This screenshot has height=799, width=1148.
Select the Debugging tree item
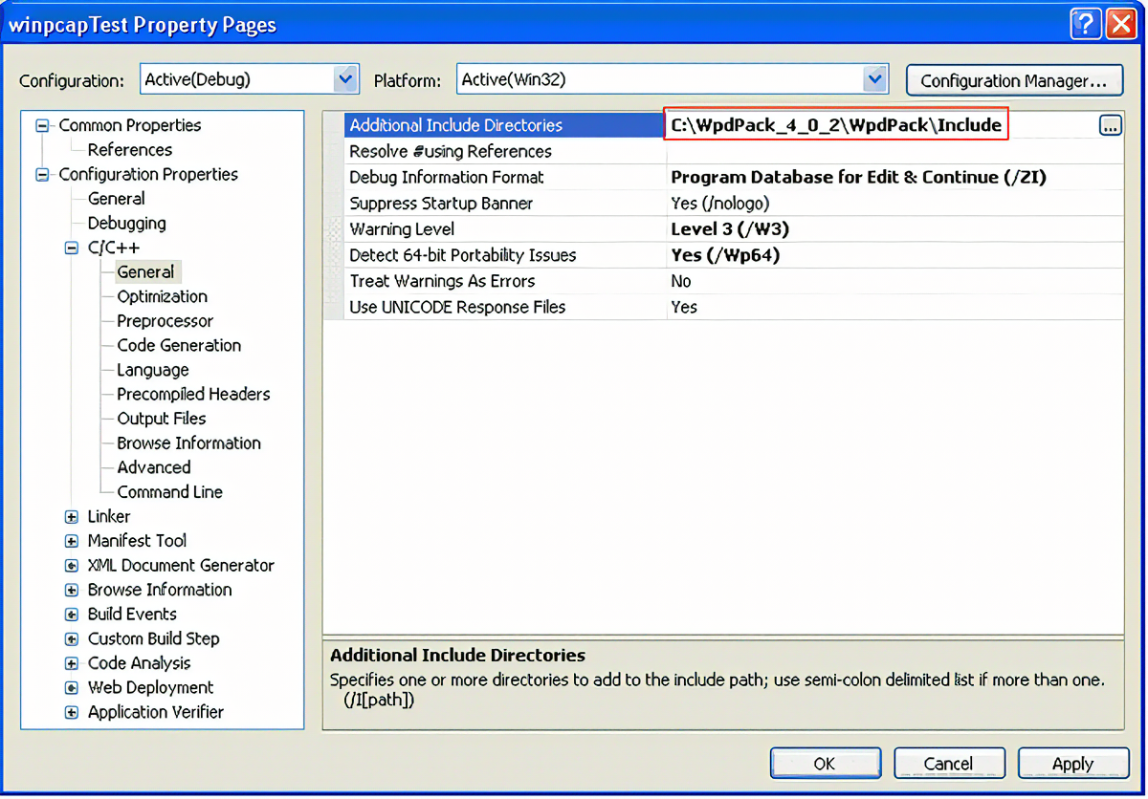pyautogui.click(x=127, y=223)
